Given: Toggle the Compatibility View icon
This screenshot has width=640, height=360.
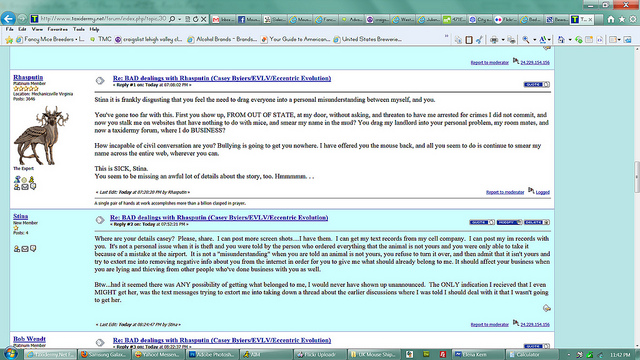Looking at the screenshot, I should (187, 19).
